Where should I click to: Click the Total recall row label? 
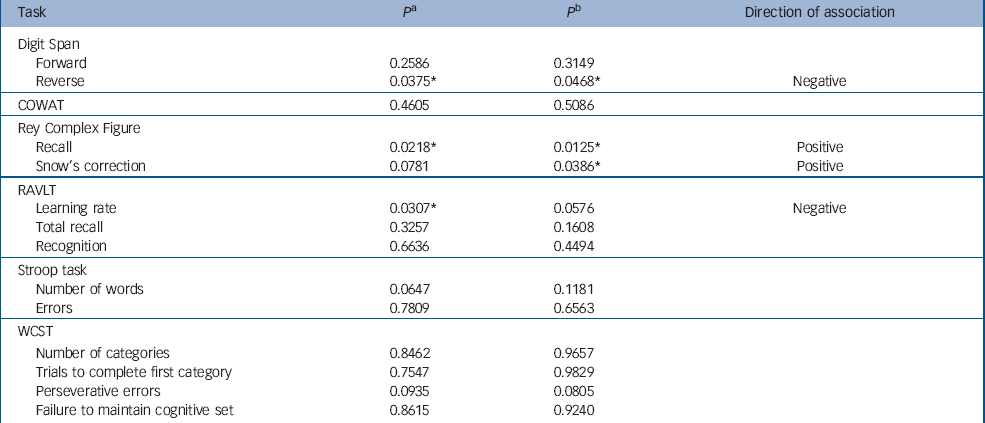[x=72, y=226]
